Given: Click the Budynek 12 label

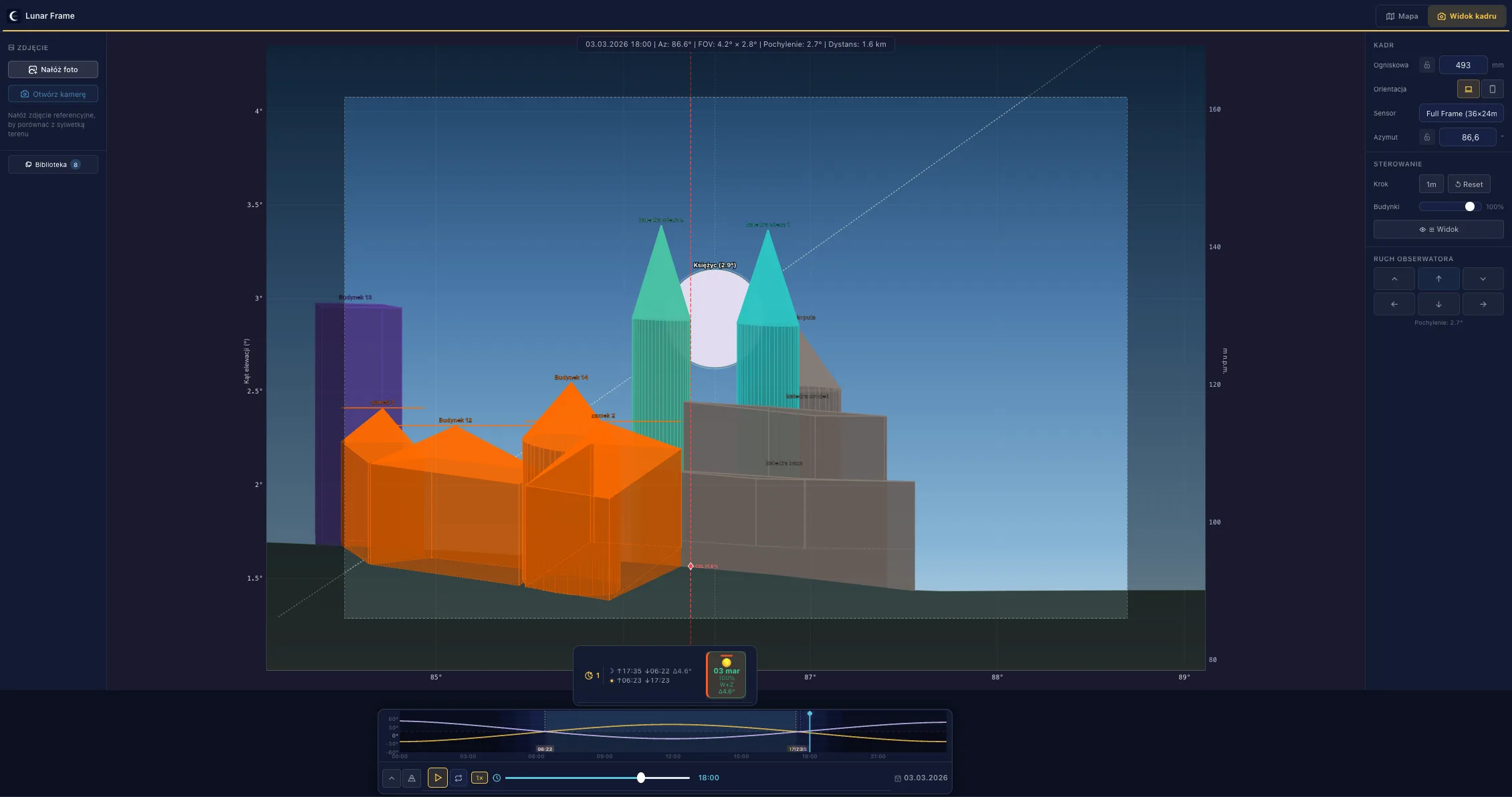Looking at the screenshot, I should (x=455, y=420).
